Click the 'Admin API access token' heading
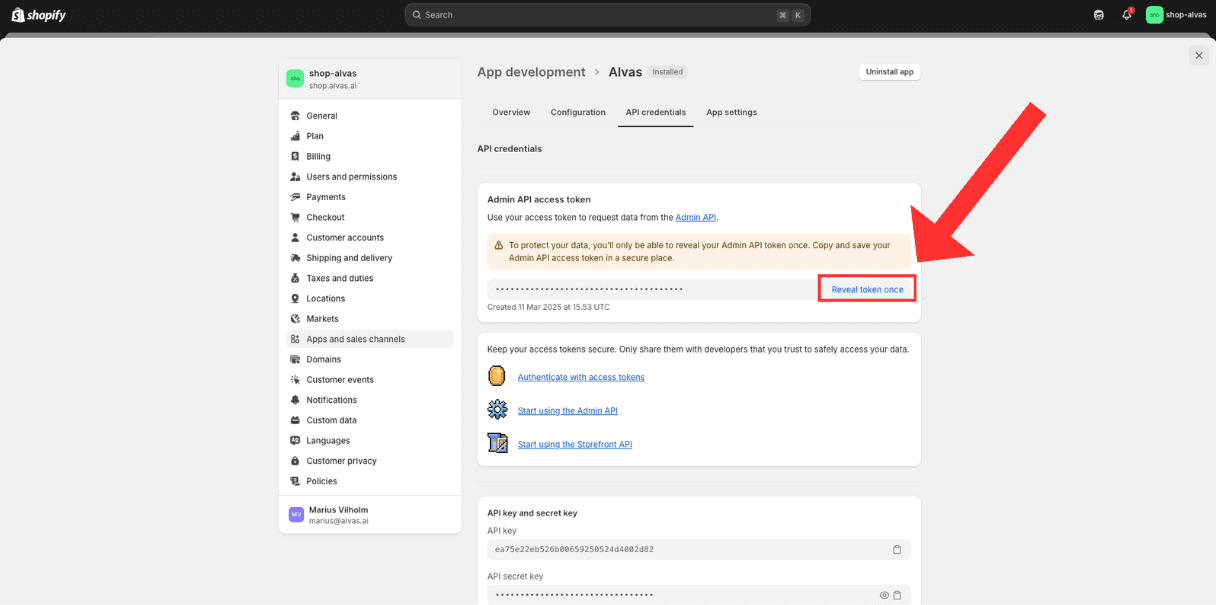Viewport: 1216px width, 605px height. [x=539, y=199]
